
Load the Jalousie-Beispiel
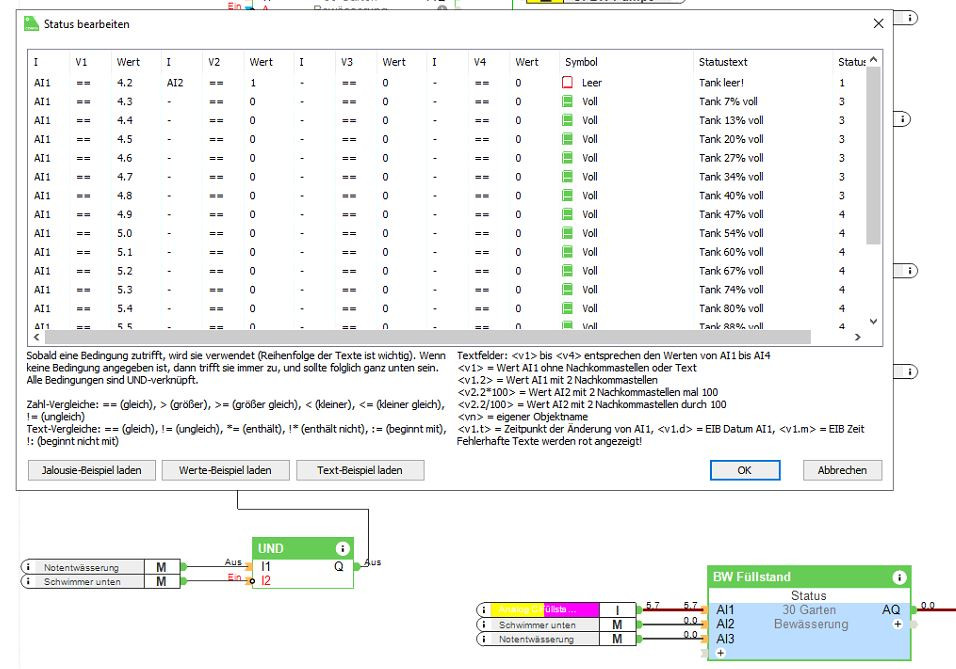pyautogui.click(x=91, y=470)
